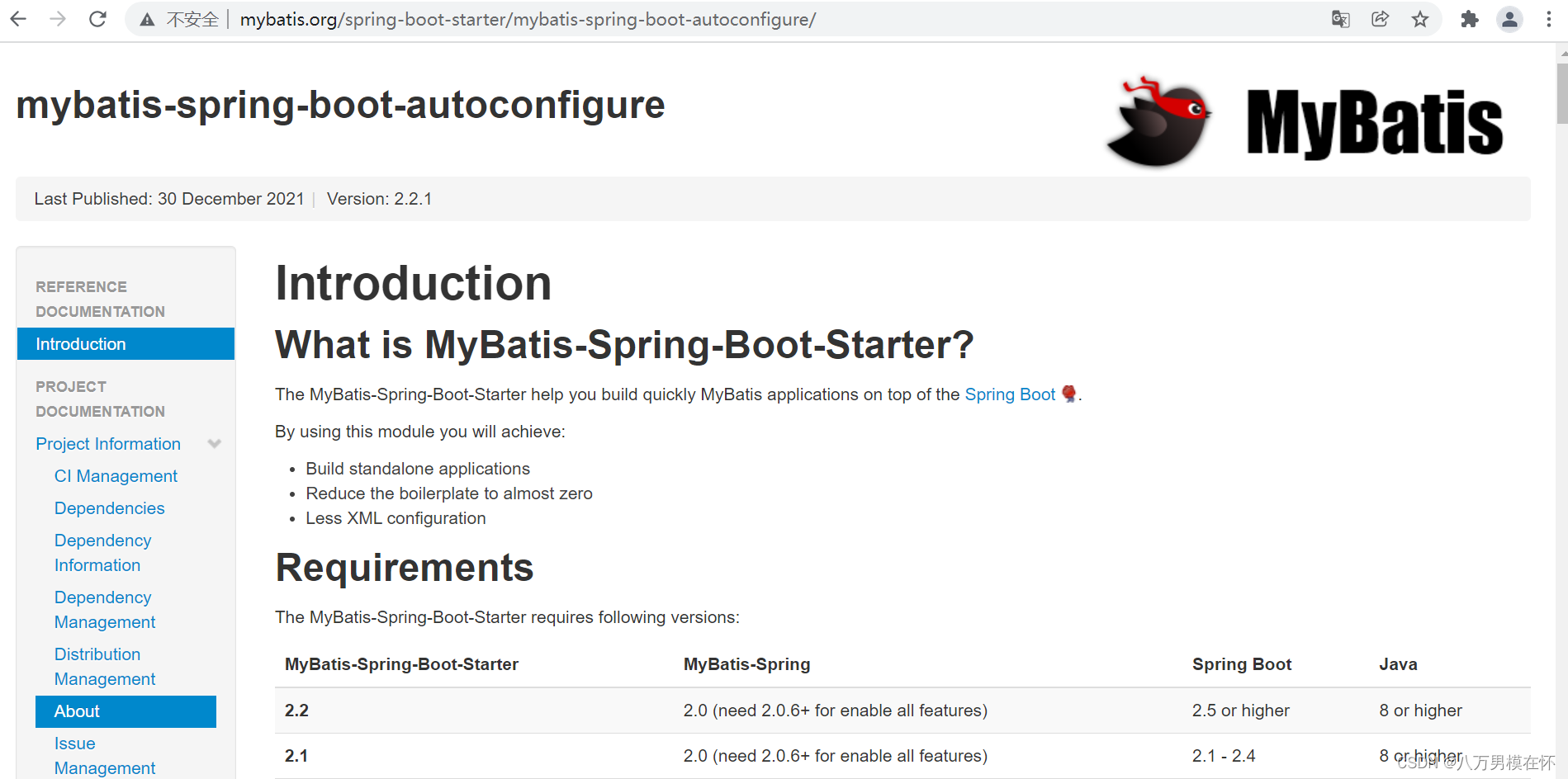Bookmark this page with the star icon
Image resolution: width=1568 pixels, height=779 pixels.
point(1420,19)
